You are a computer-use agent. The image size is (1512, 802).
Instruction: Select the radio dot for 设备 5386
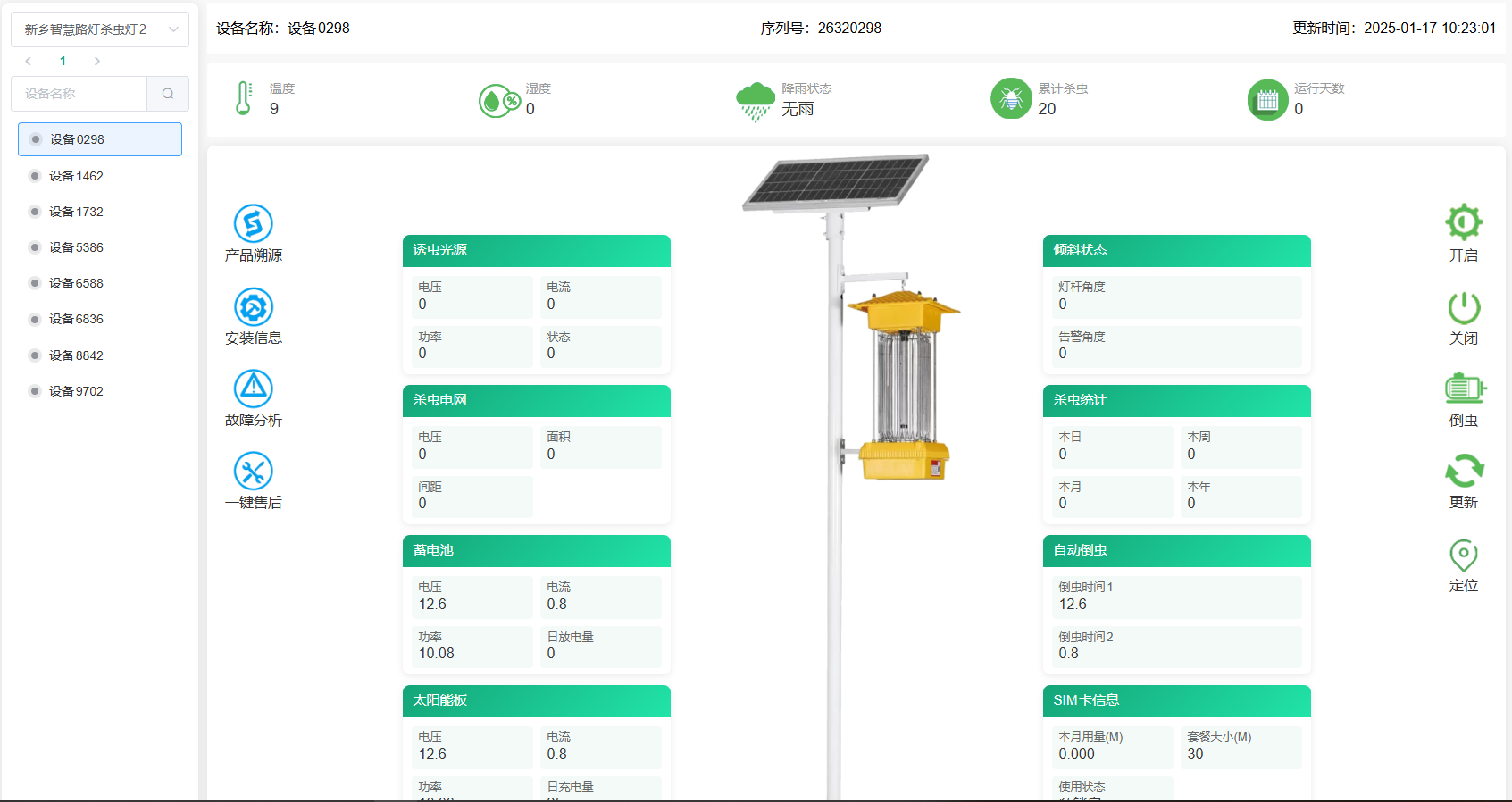point(35,247)
